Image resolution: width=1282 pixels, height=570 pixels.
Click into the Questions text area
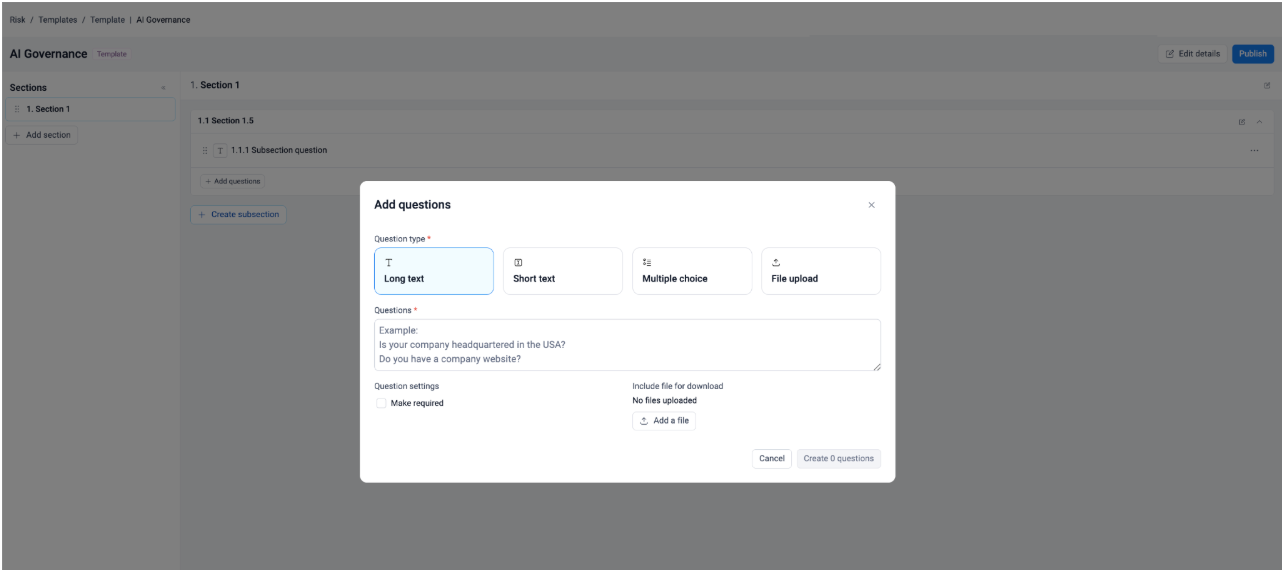pyautogui.click(x=627, y=345)
